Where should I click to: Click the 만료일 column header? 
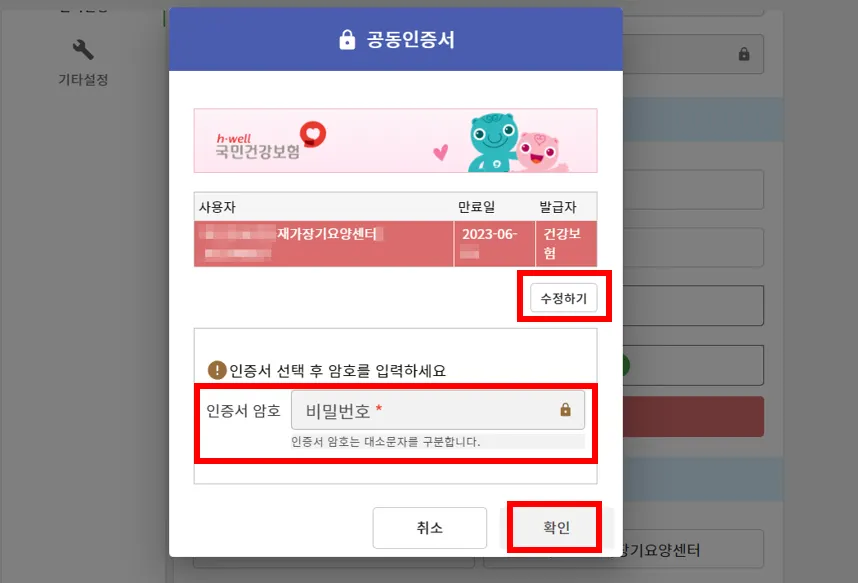[x=476, y=206]
